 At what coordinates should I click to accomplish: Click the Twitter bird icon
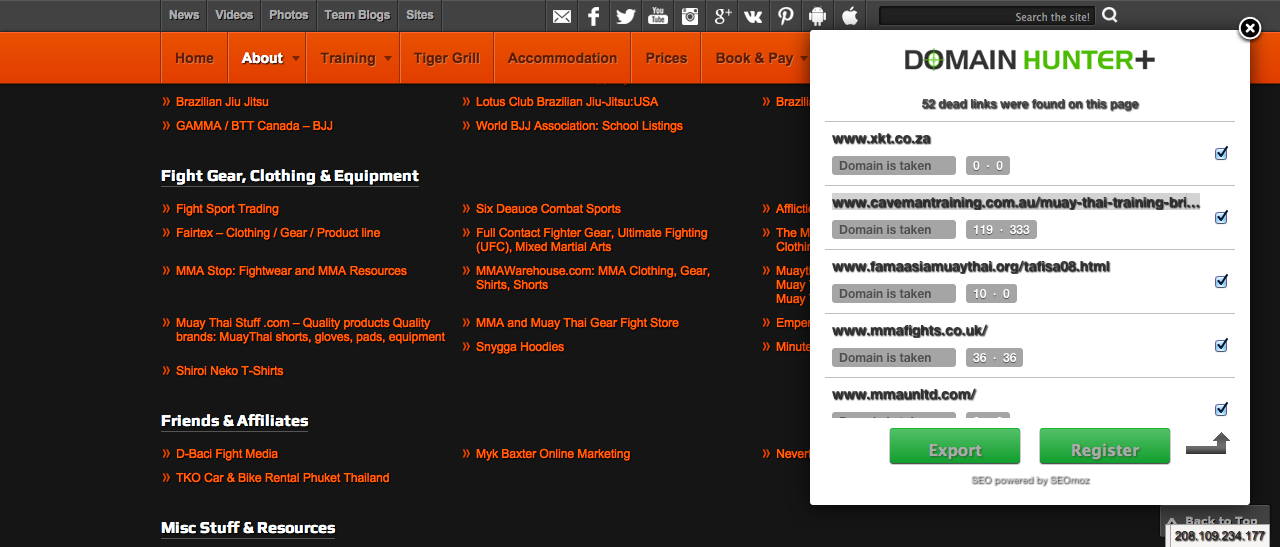[626, 16]
